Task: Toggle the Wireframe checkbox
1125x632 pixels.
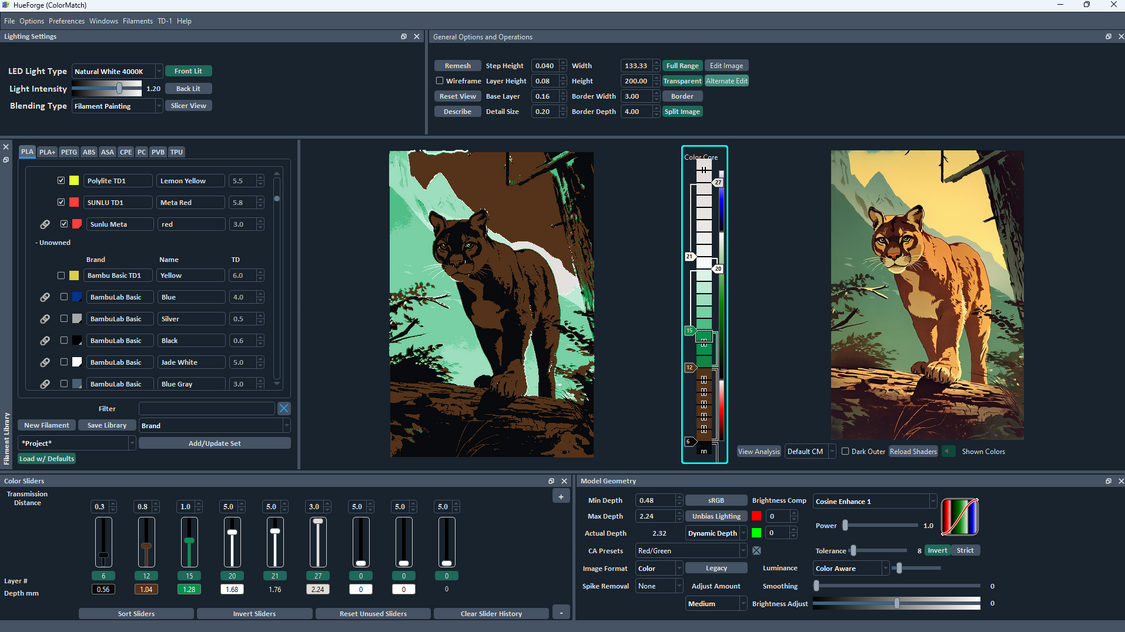Action: [437, 80]
